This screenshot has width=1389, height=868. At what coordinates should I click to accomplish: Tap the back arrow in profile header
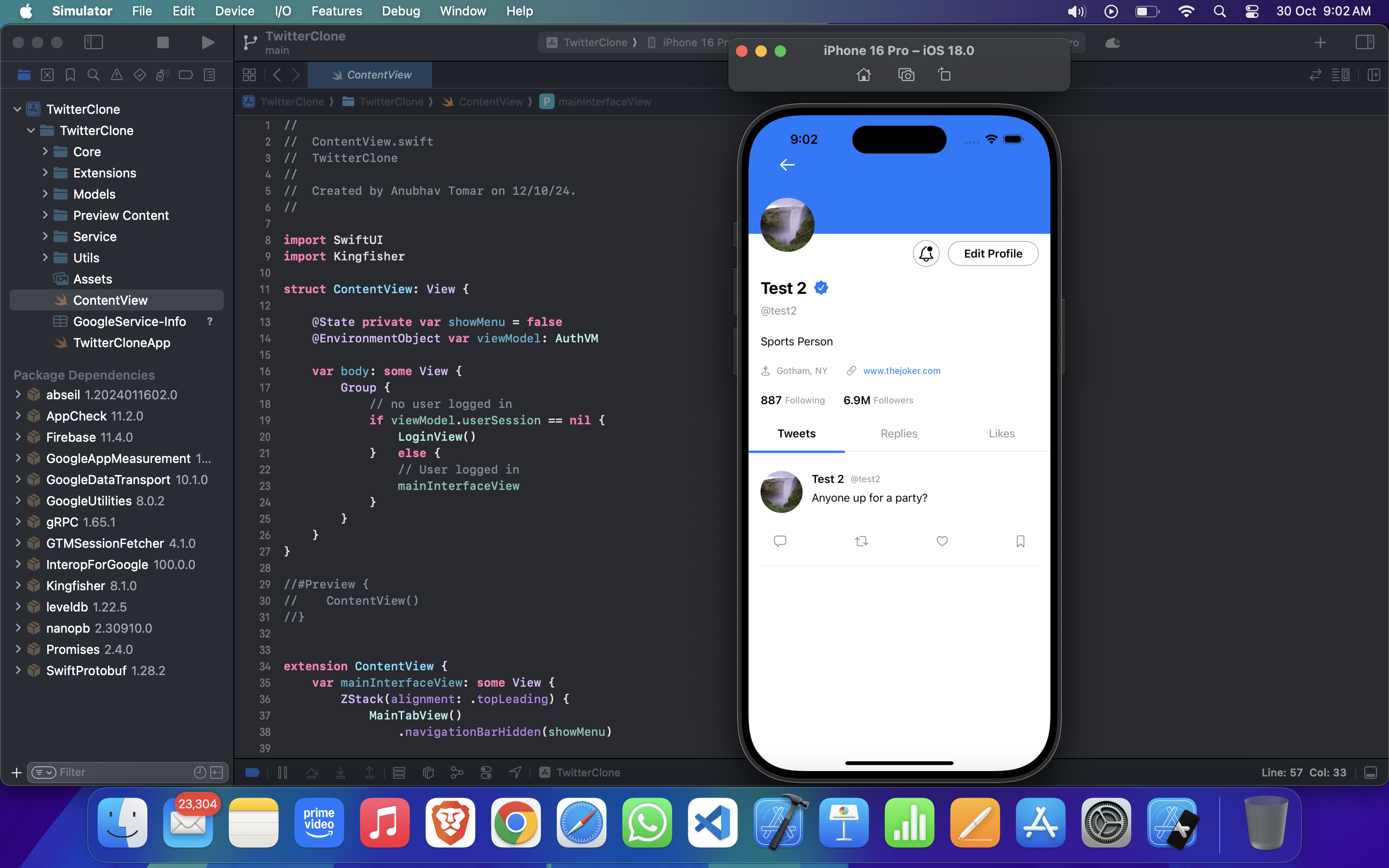pos(787,165)
